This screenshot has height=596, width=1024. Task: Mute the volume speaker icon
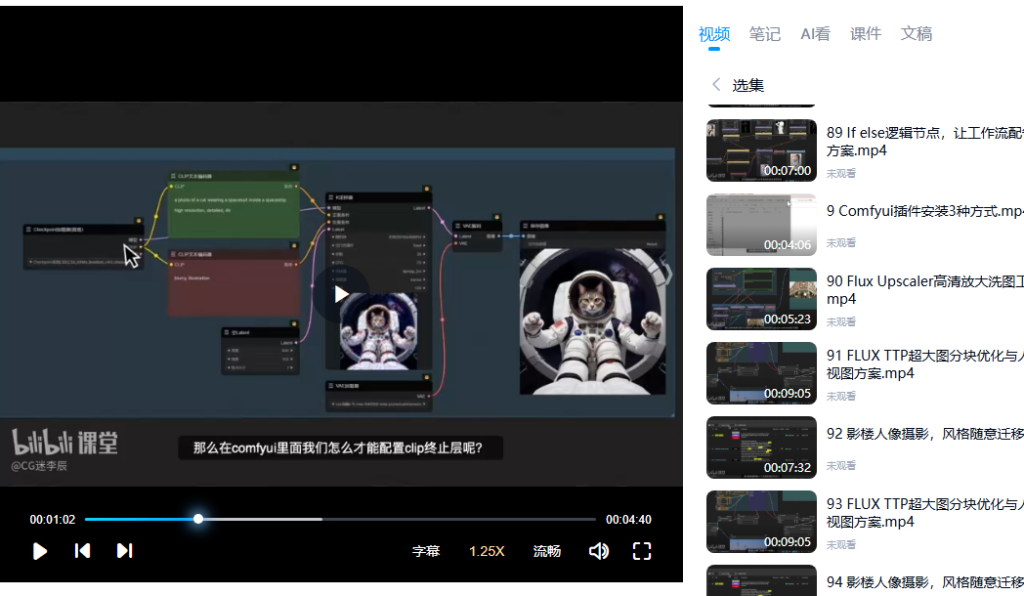[x=598, y=551]
